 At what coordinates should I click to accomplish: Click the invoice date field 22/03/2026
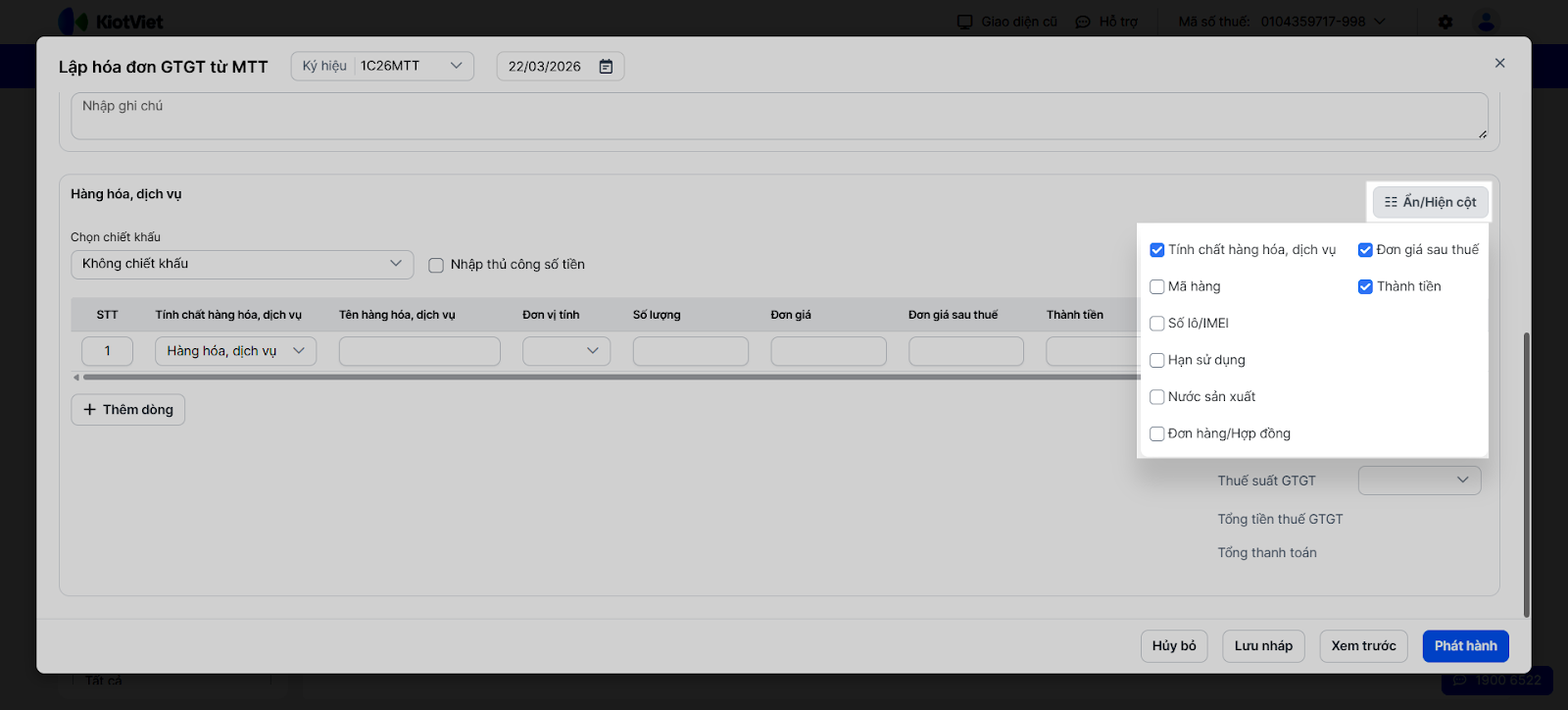click(561, 66)
